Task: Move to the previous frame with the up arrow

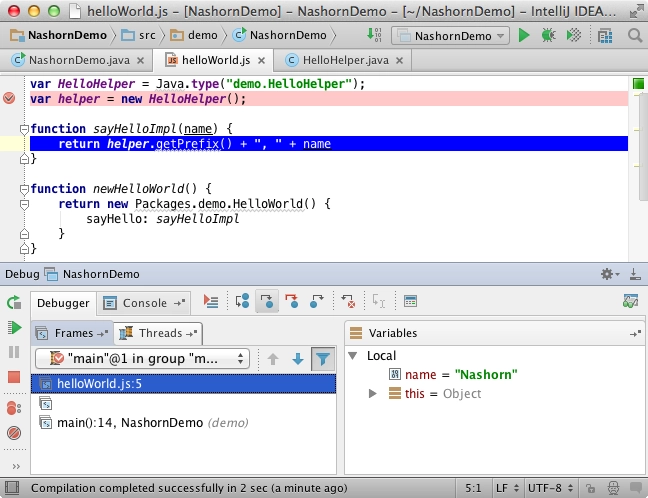Action: click(273, 359)
